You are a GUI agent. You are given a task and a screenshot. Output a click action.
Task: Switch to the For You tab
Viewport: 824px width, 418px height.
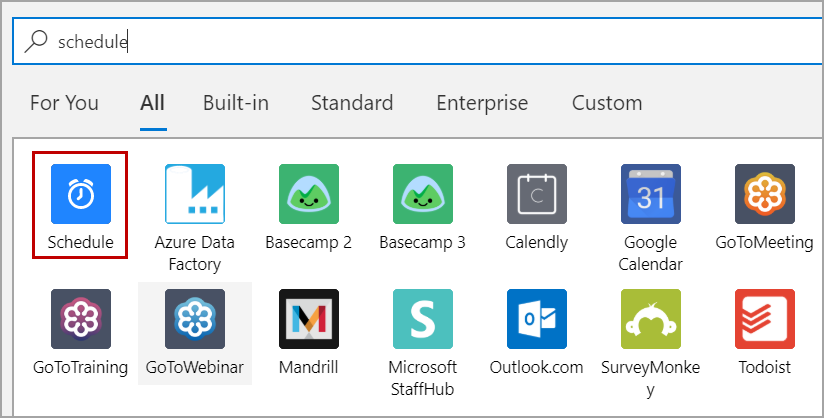pyautogui.click(x=64, y=103)
